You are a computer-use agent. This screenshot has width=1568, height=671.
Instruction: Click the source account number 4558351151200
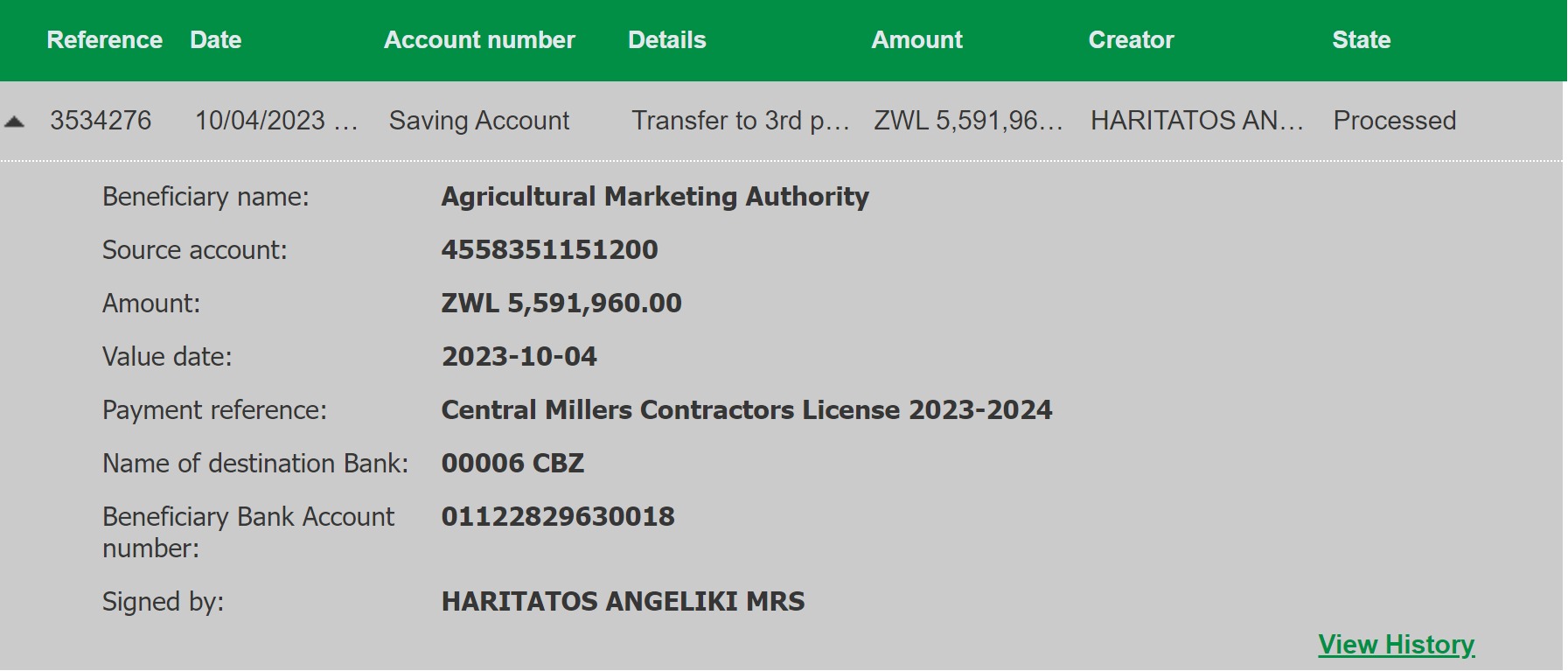(549, 250)
